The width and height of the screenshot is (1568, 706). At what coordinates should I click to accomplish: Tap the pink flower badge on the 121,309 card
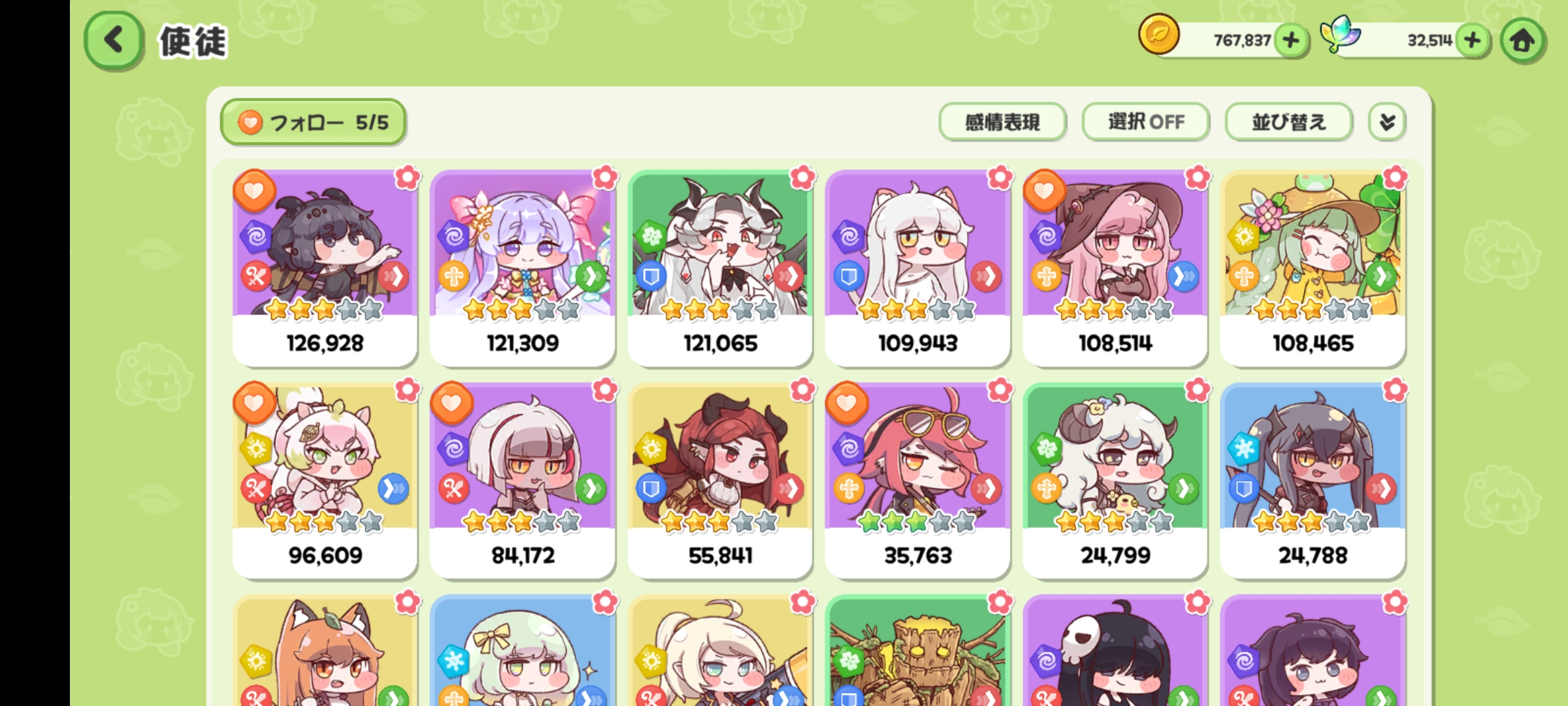pos(605,176)
